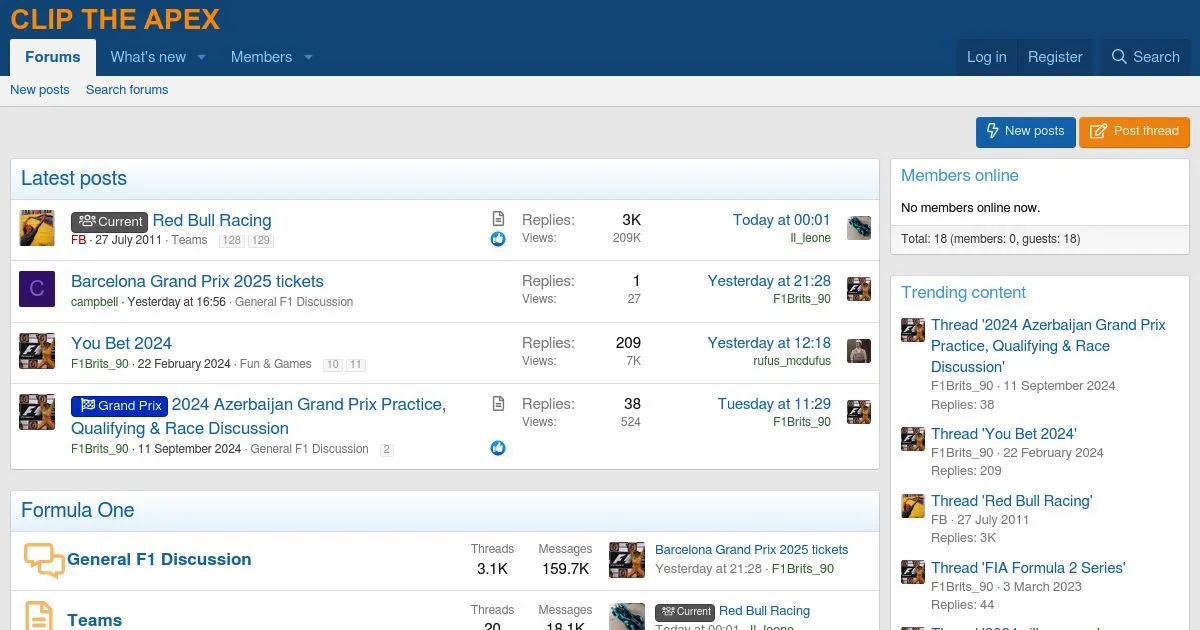The height and width of the screenshot is (630, 1200).
Task: Open avatar beside trending 'FIA Formula 2 Series'
Action: (x=913, y=572)
